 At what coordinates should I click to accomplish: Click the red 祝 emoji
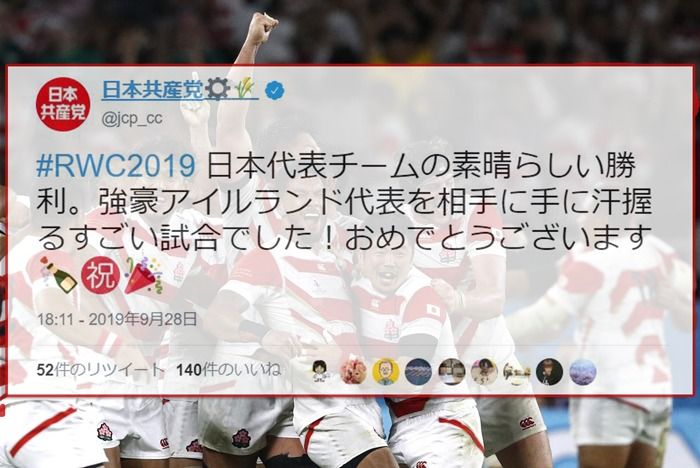(x=101, y=276)
